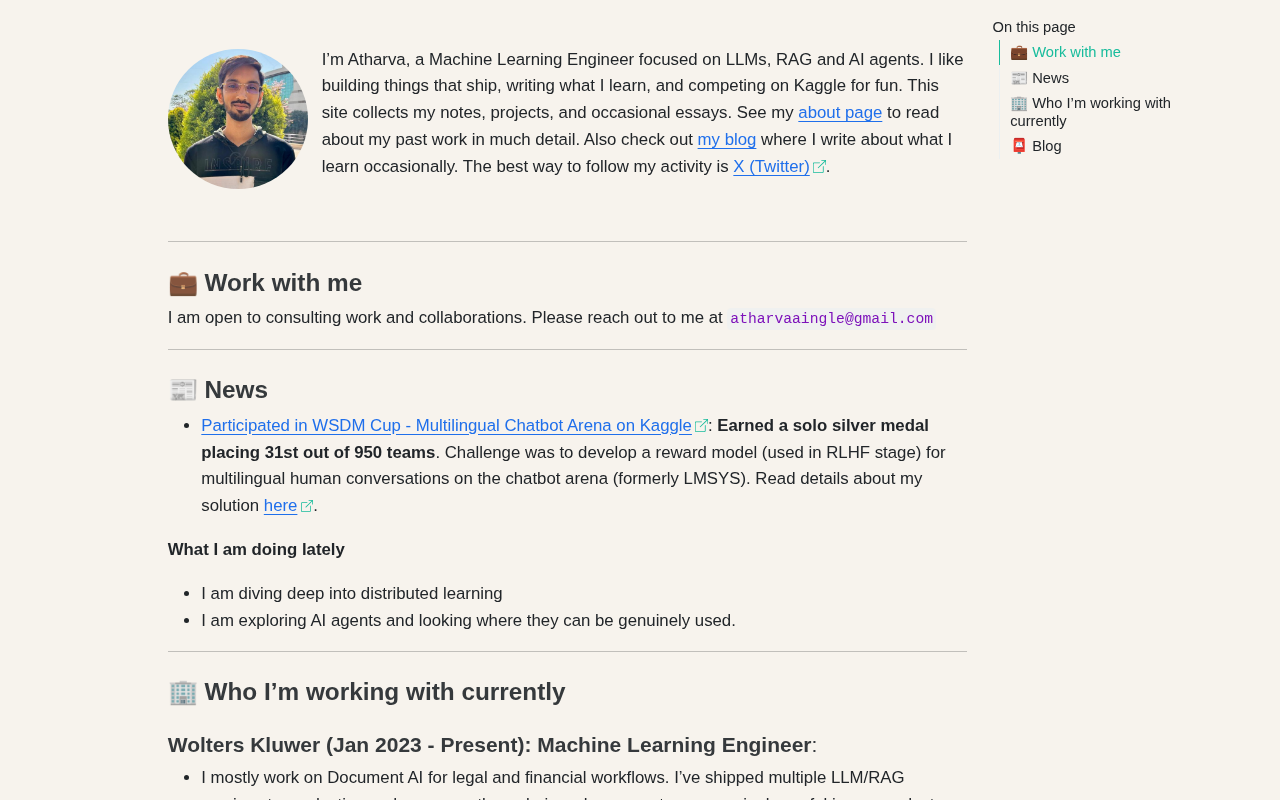Open the WSDM Cup Kaggle competition link
Image resolution: width=1280 pixels, height=800 pixels.
pos(446,426)
